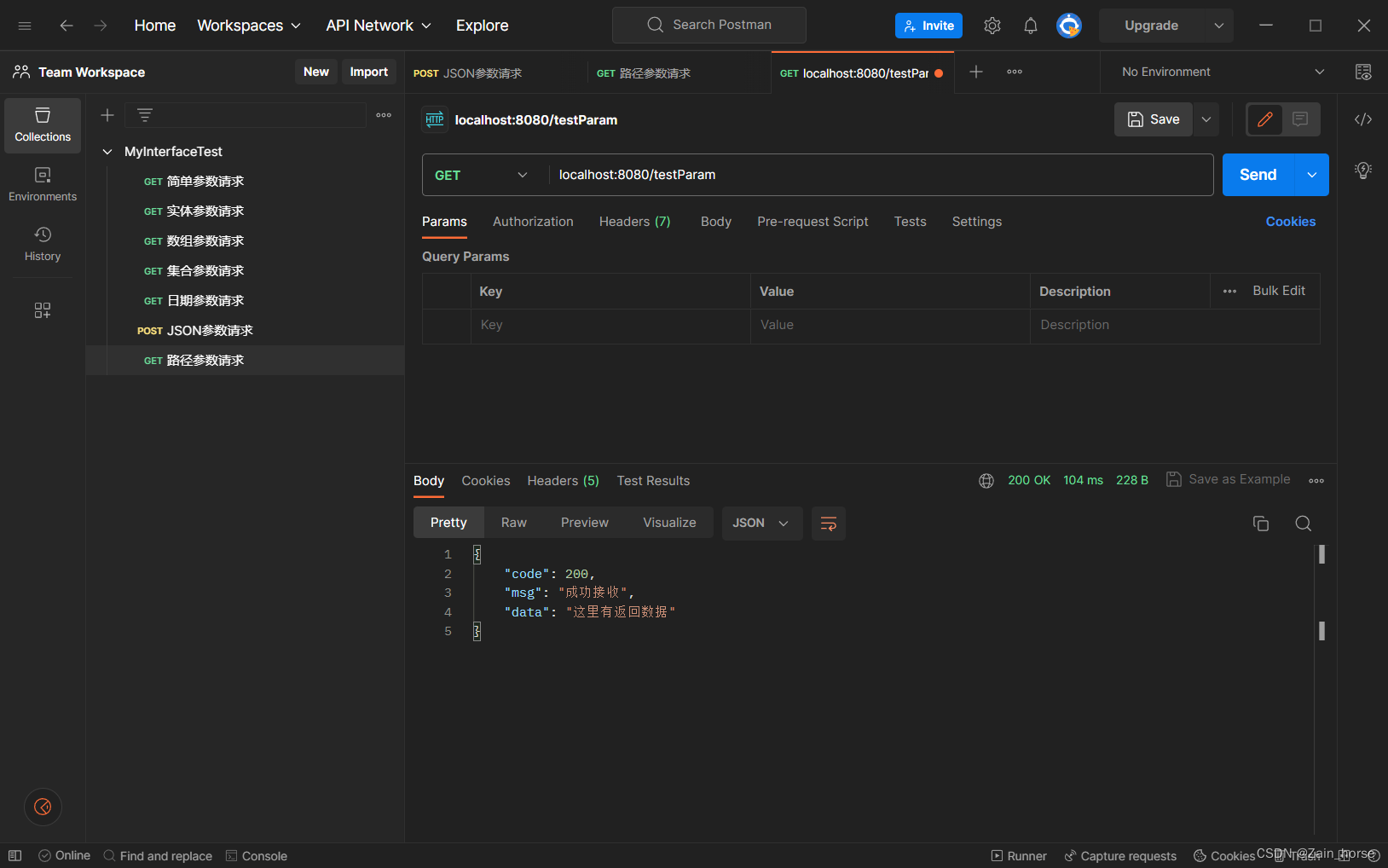Open the comments icon

pos(1300,119)
